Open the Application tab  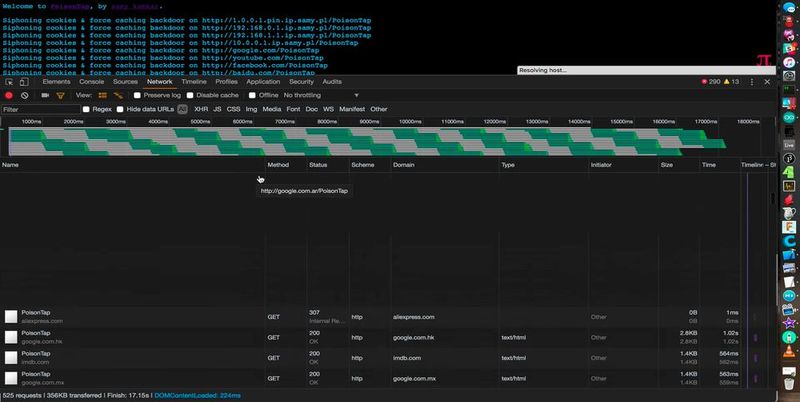263,82
